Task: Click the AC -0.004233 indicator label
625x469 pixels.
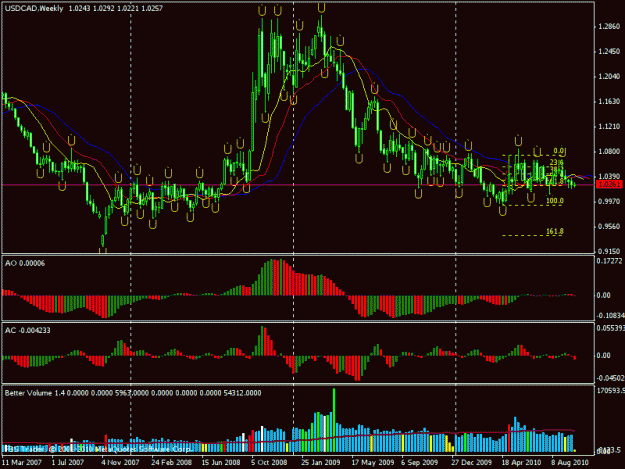Action: pos(28,330)
